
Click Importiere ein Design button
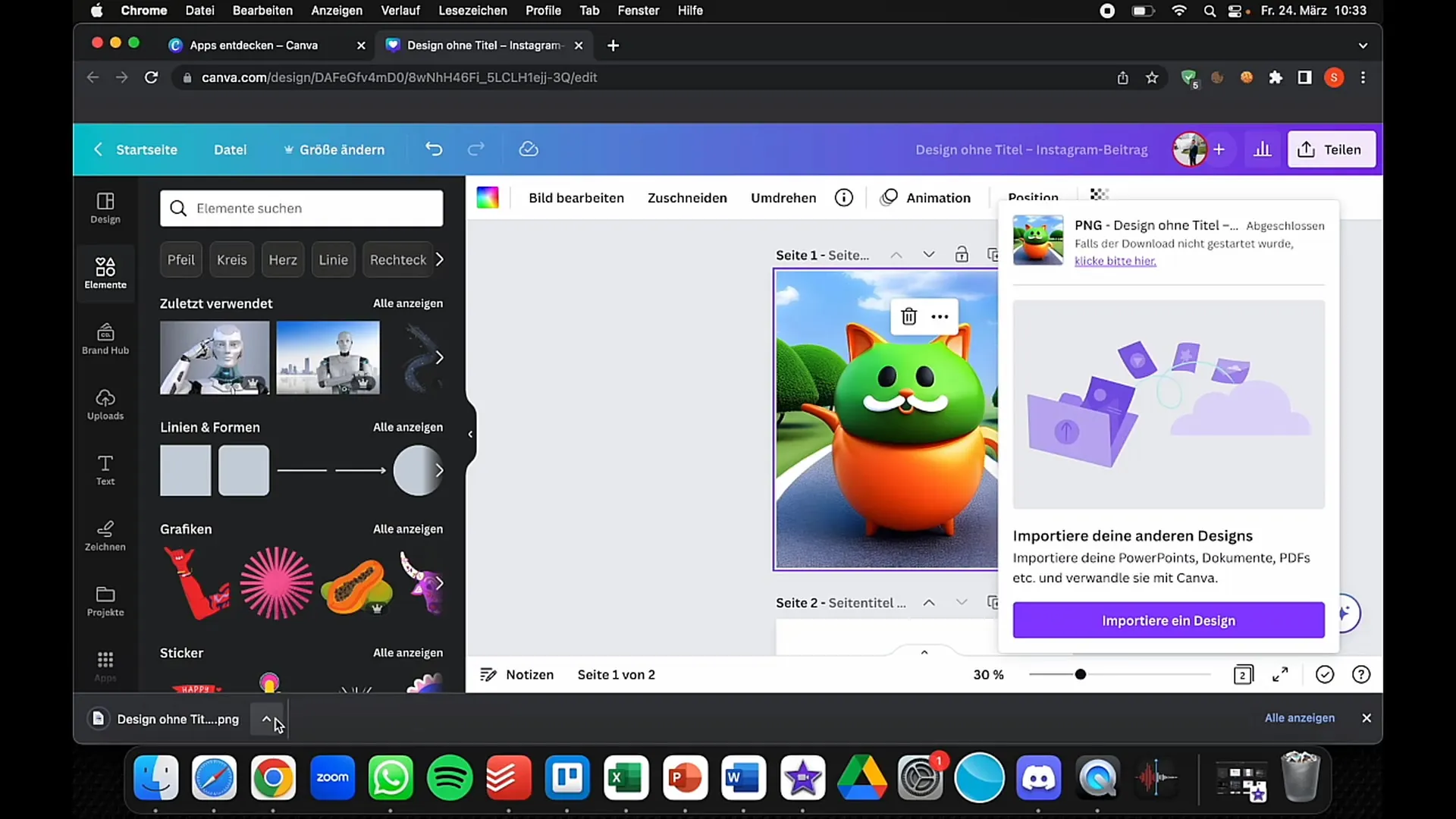[x=1169, y=620]
